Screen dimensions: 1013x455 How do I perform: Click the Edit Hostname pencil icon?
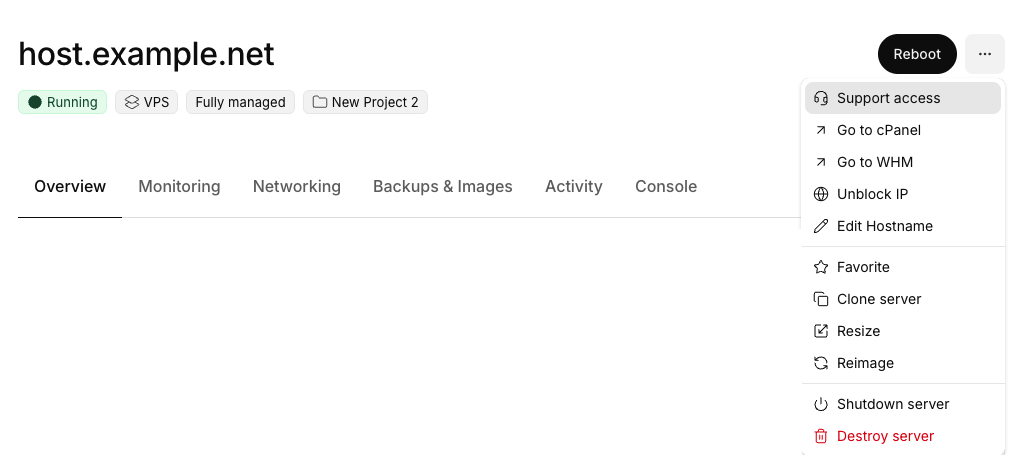[x=821, y=226]
